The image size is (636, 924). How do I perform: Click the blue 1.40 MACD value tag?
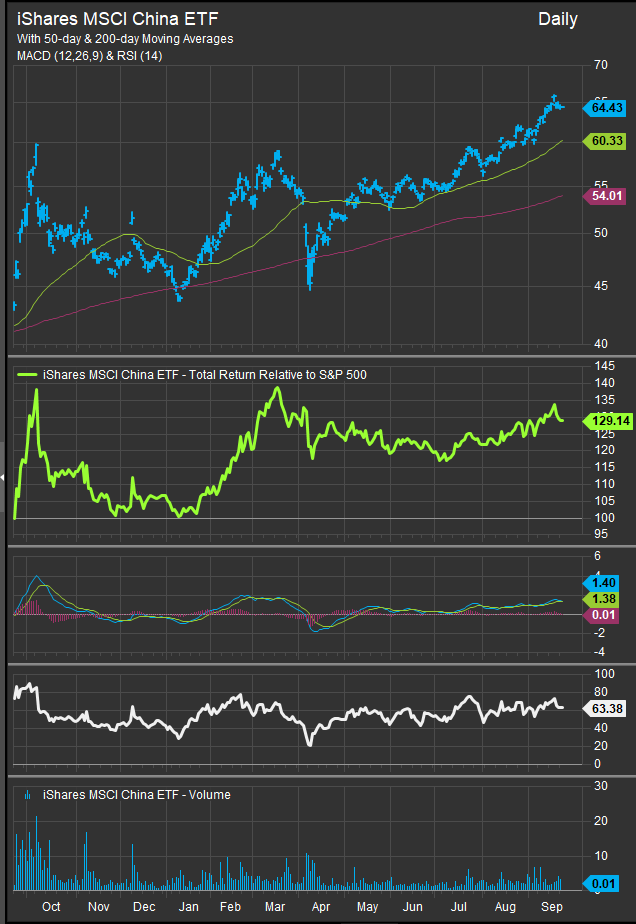[x=606, y=581]
